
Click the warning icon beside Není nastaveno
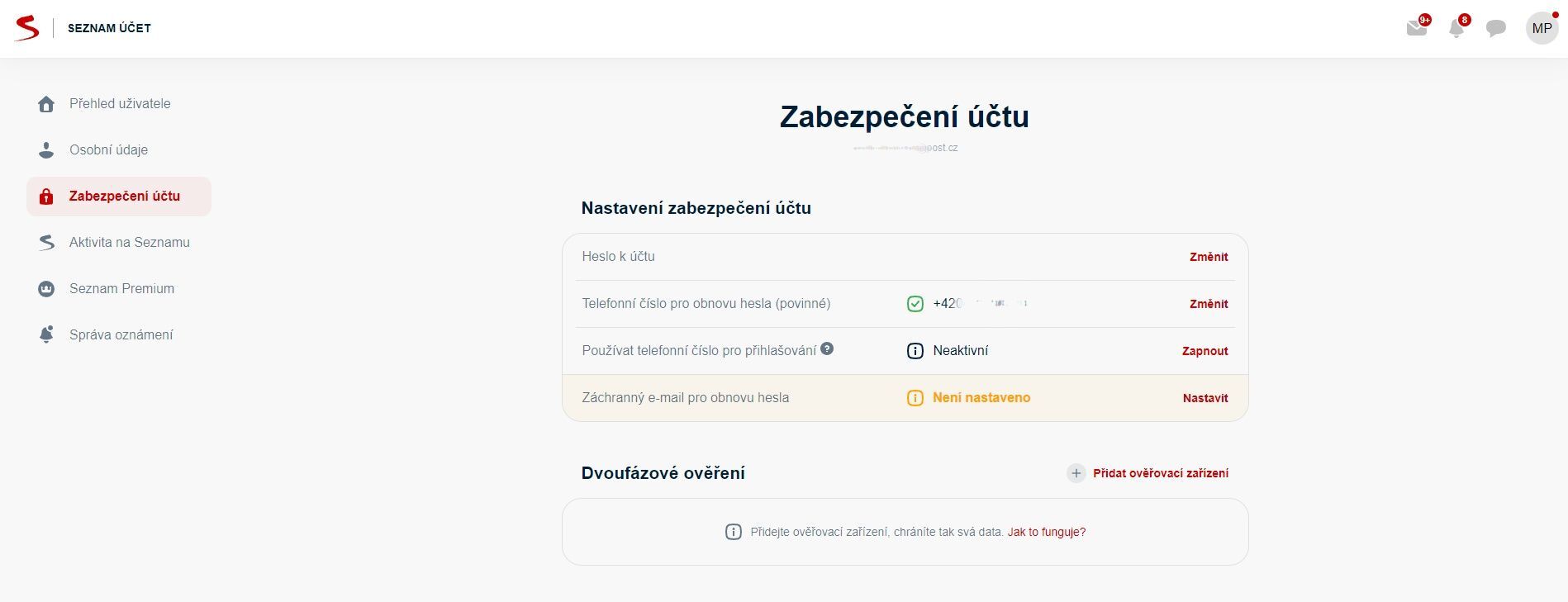click(915, 397)
